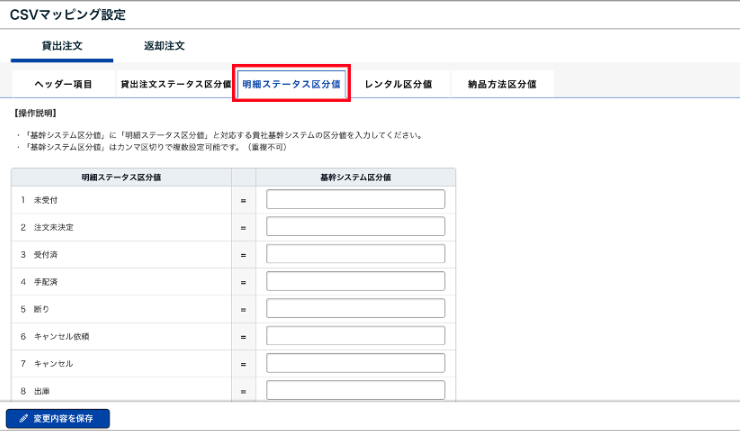Click the 明細ステータス区分値 column header
Screen dimensions: 740x431
coord(121,176)
